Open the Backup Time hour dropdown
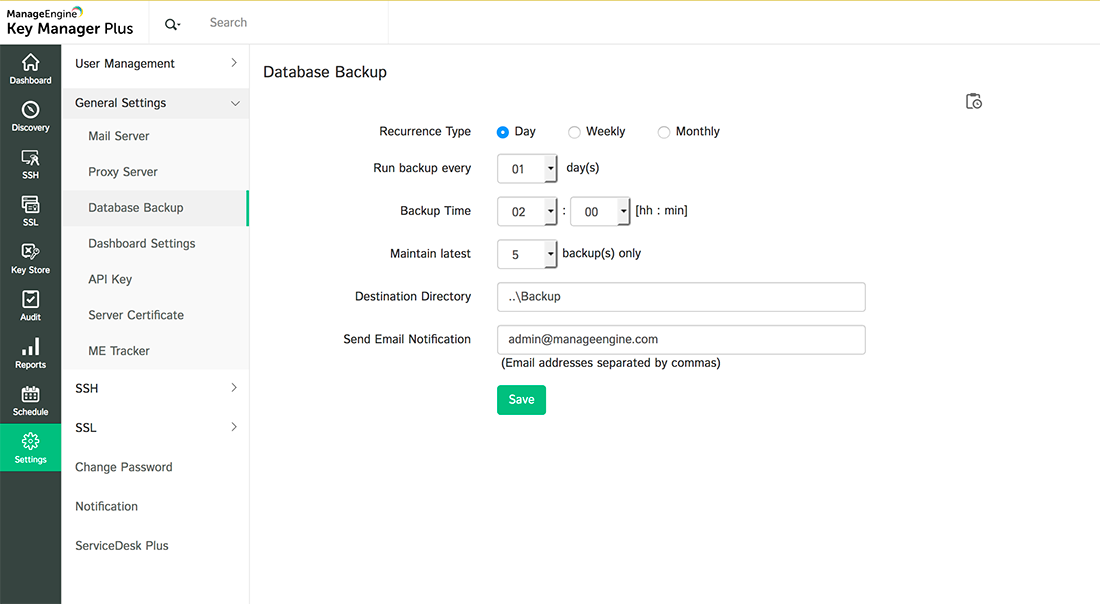 tap(550, 211)
